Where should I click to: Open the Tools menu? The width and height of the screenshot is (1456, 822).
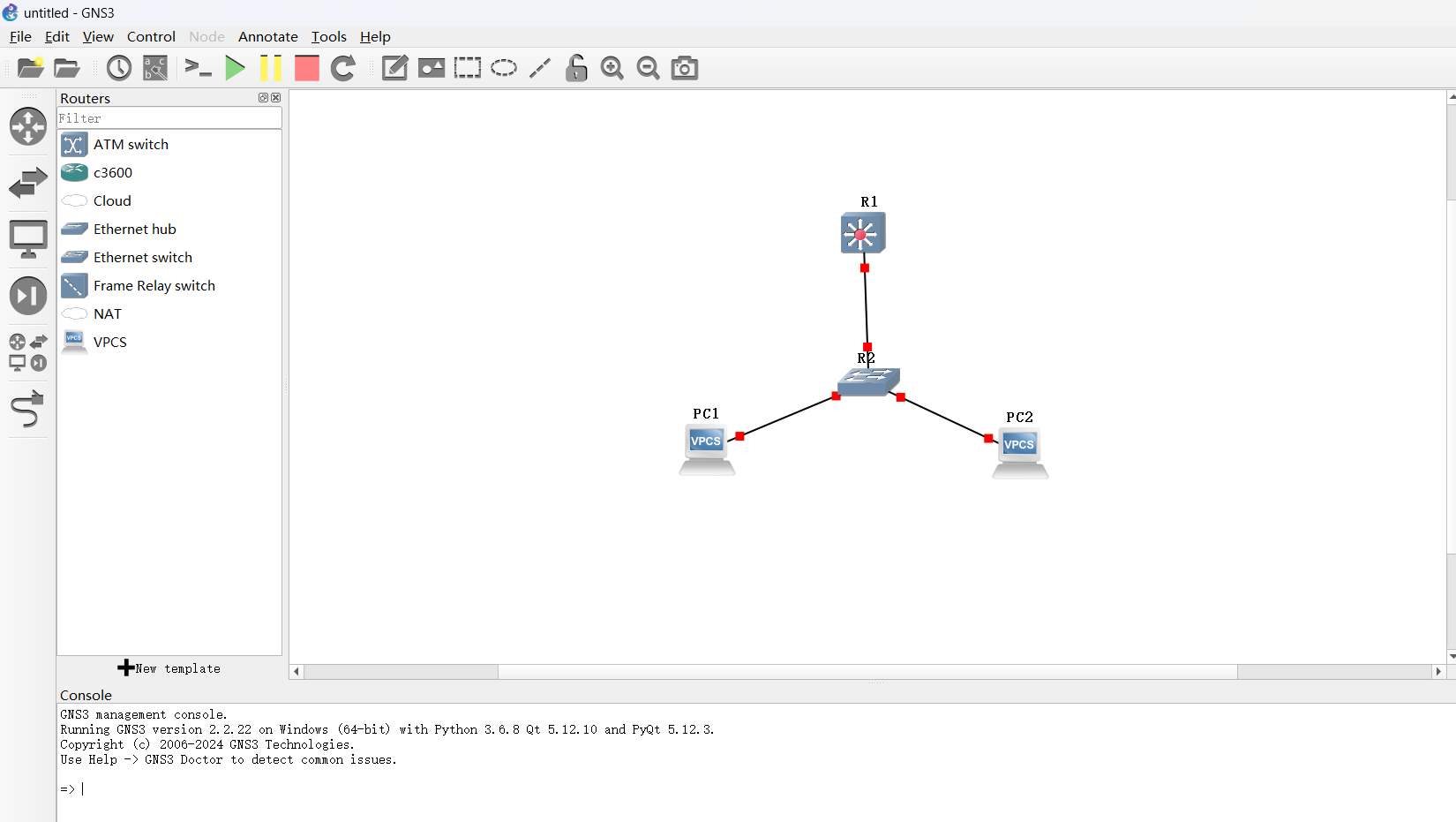coord(328,36)
